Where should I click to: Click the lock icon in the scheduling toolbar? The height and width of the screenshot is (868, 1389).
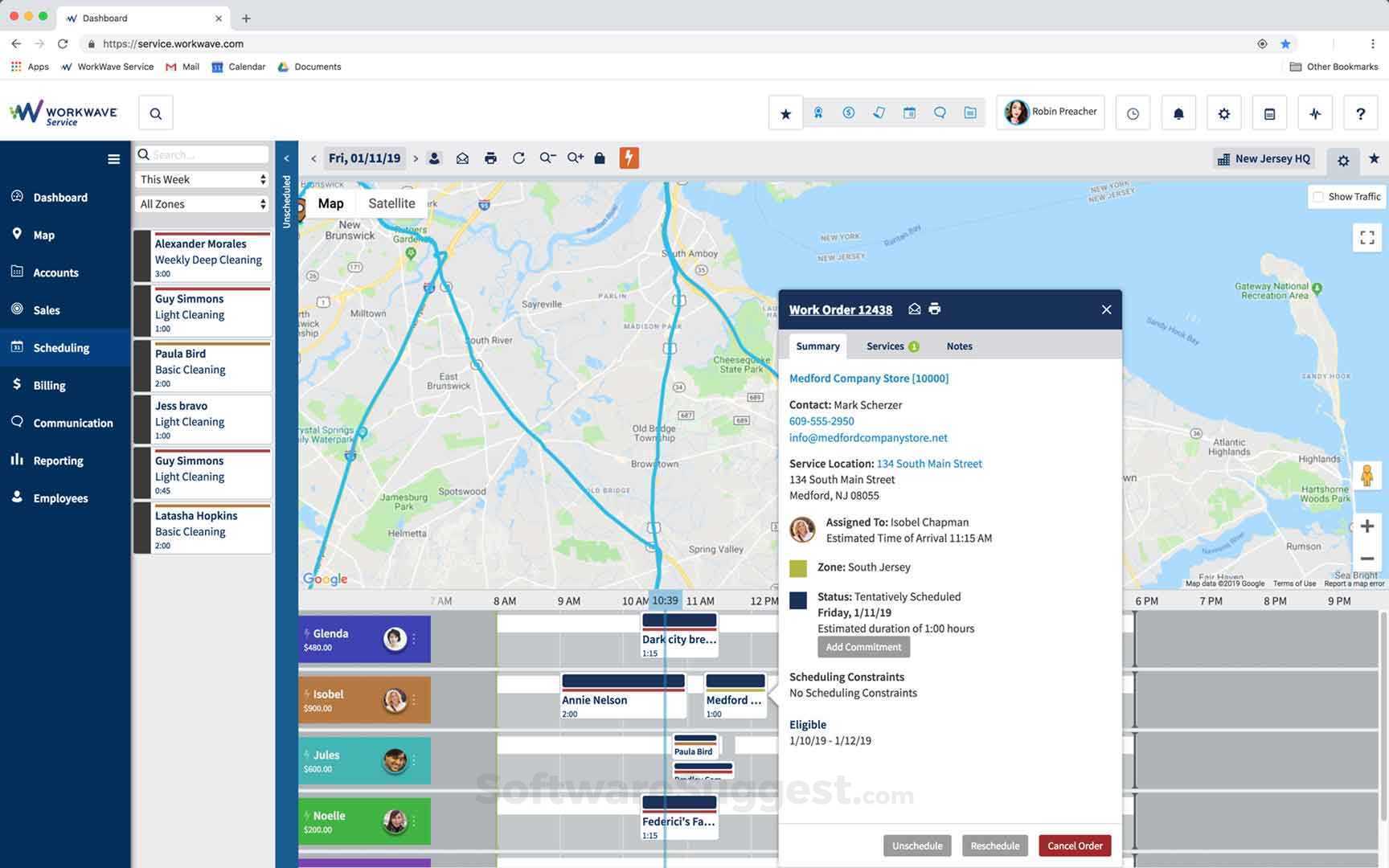point(600,158)
